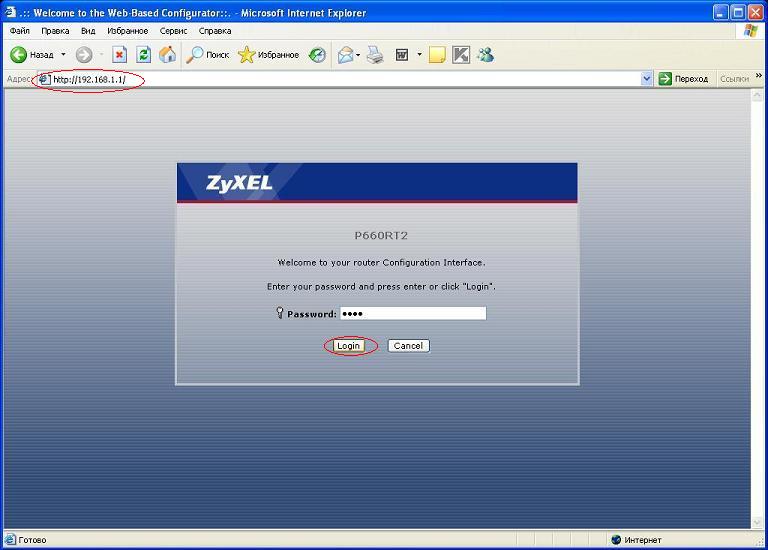The width and height of the screenshot is (768, 550).
Task: Open the Избранное favorites star button
Action: (x=268, y=54)
